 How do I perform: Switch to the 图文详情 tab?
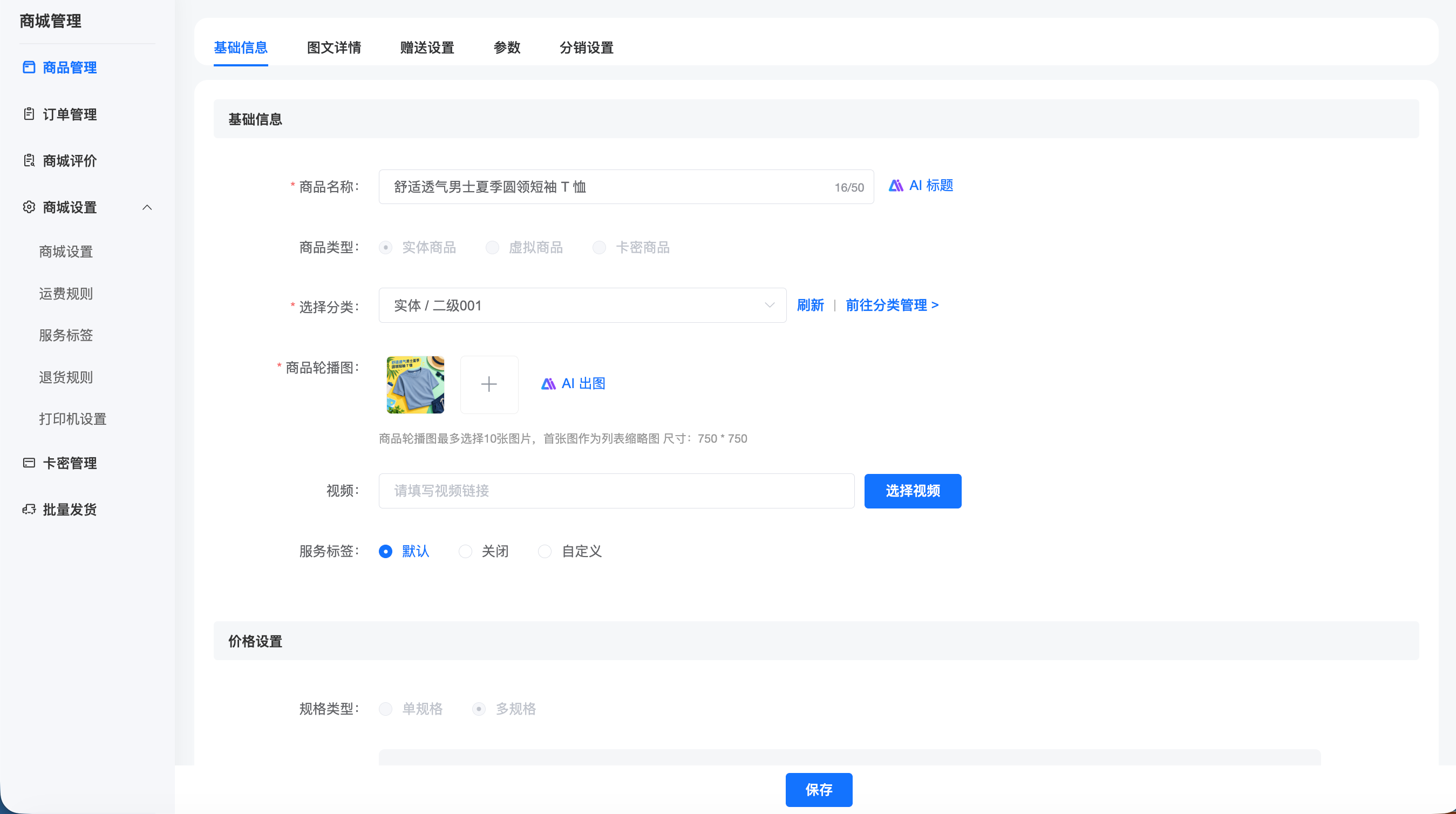coord(334,48)
